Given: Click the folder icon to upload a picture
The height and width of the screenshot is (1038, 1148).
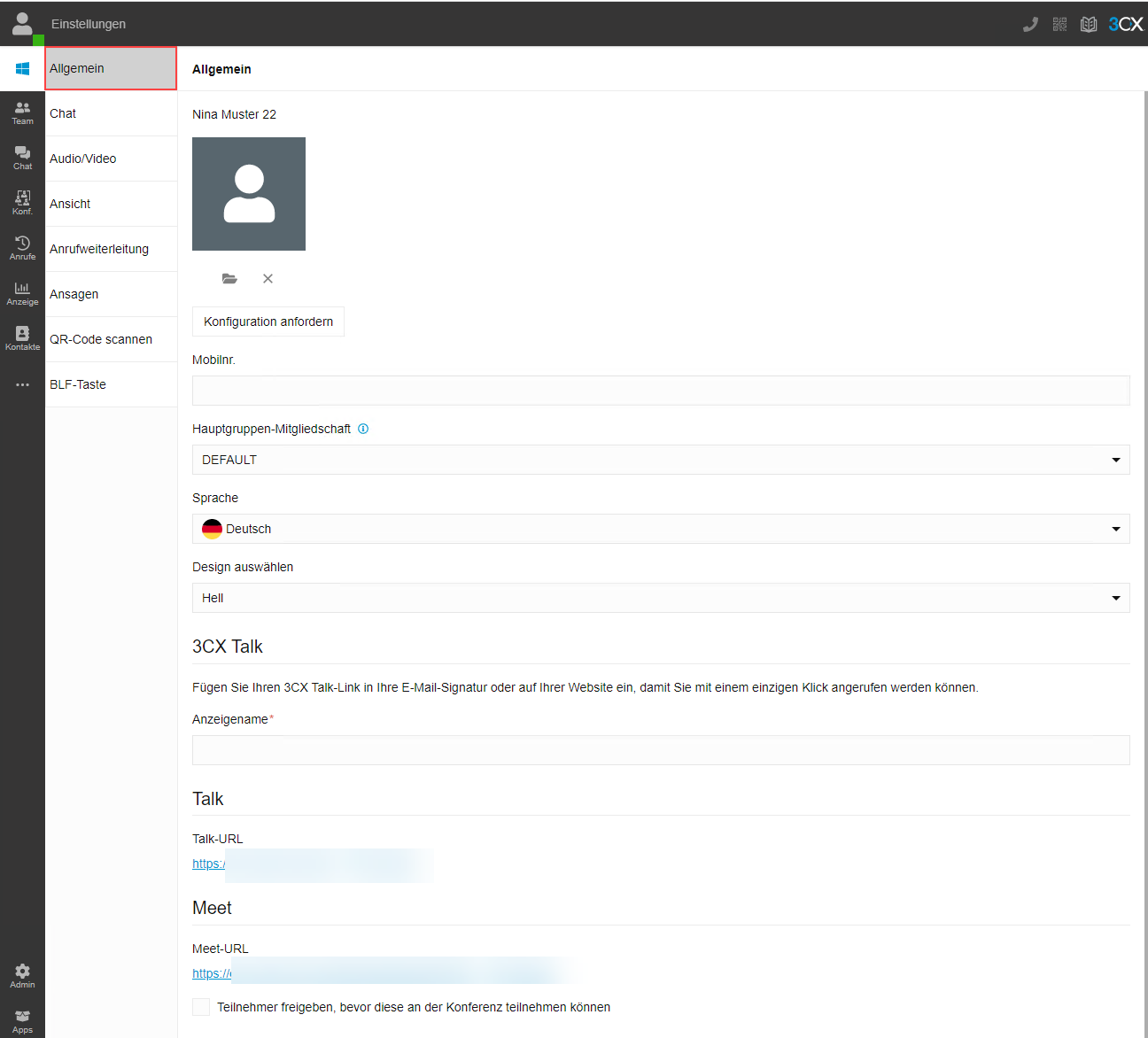Looking at the screenshot, I should (x=229, y=278).
